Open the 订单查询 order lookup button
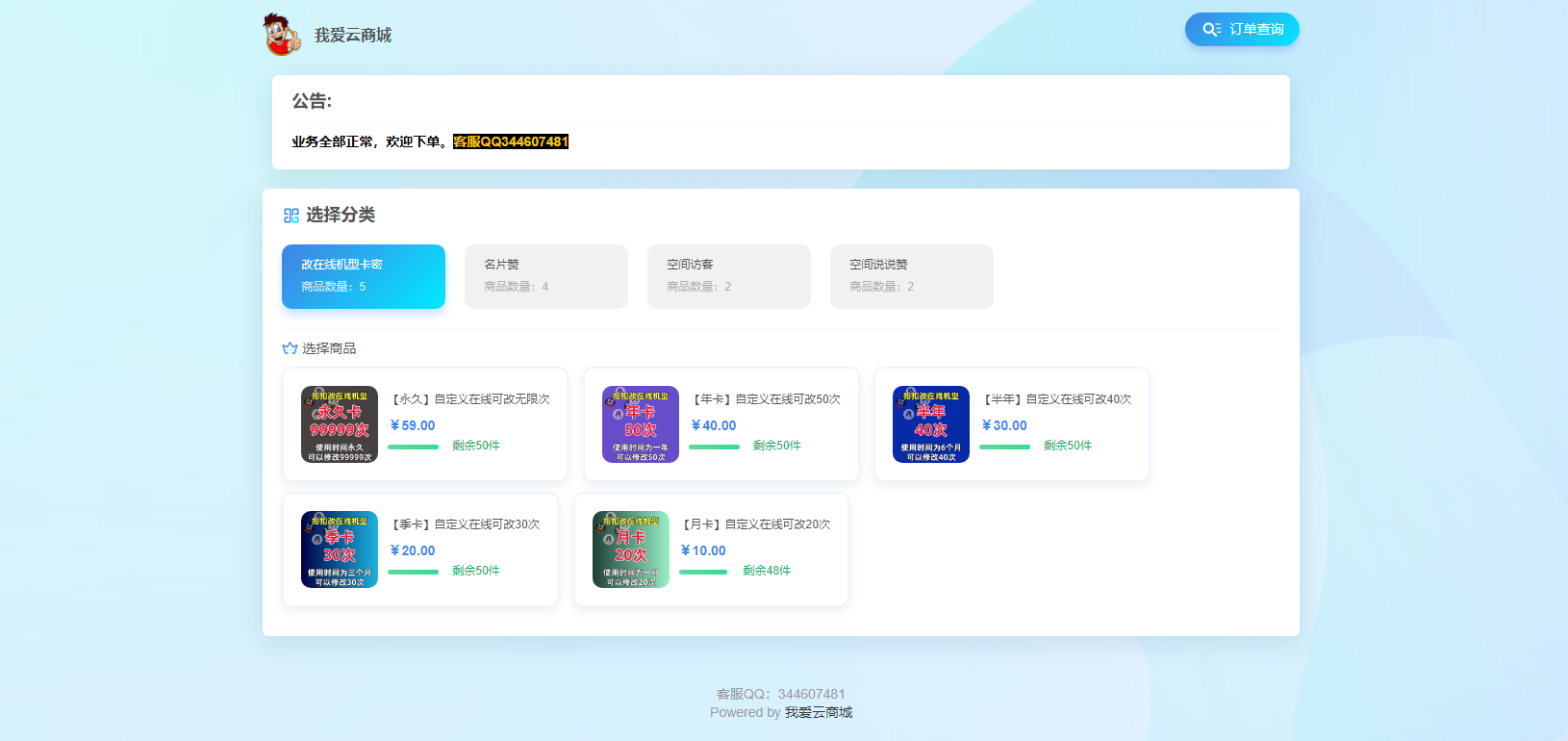The width and height of the screenshot is (1568, 741). point(1242,29)
